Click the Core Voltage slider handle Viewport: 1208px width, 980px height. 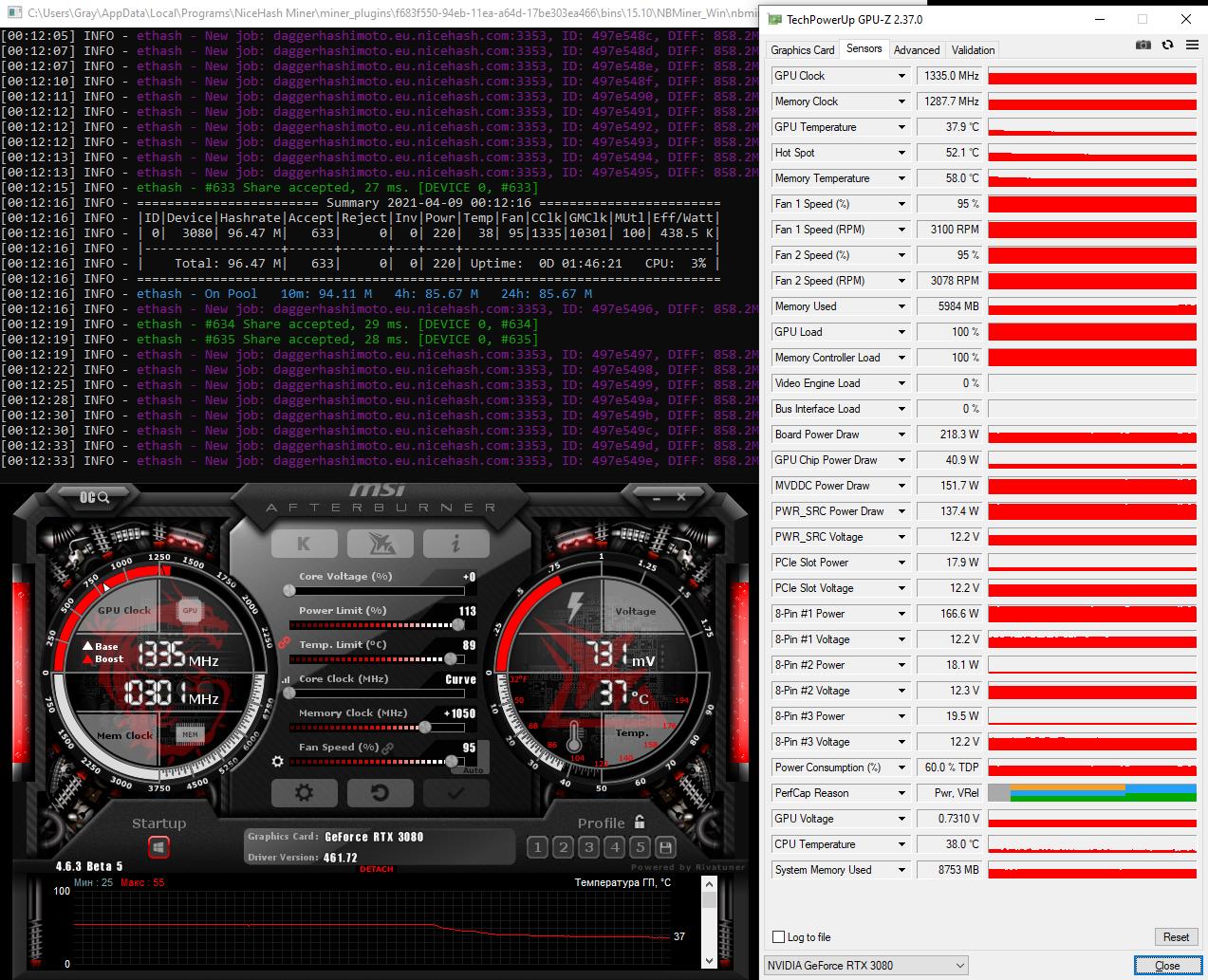coord(288,590)
